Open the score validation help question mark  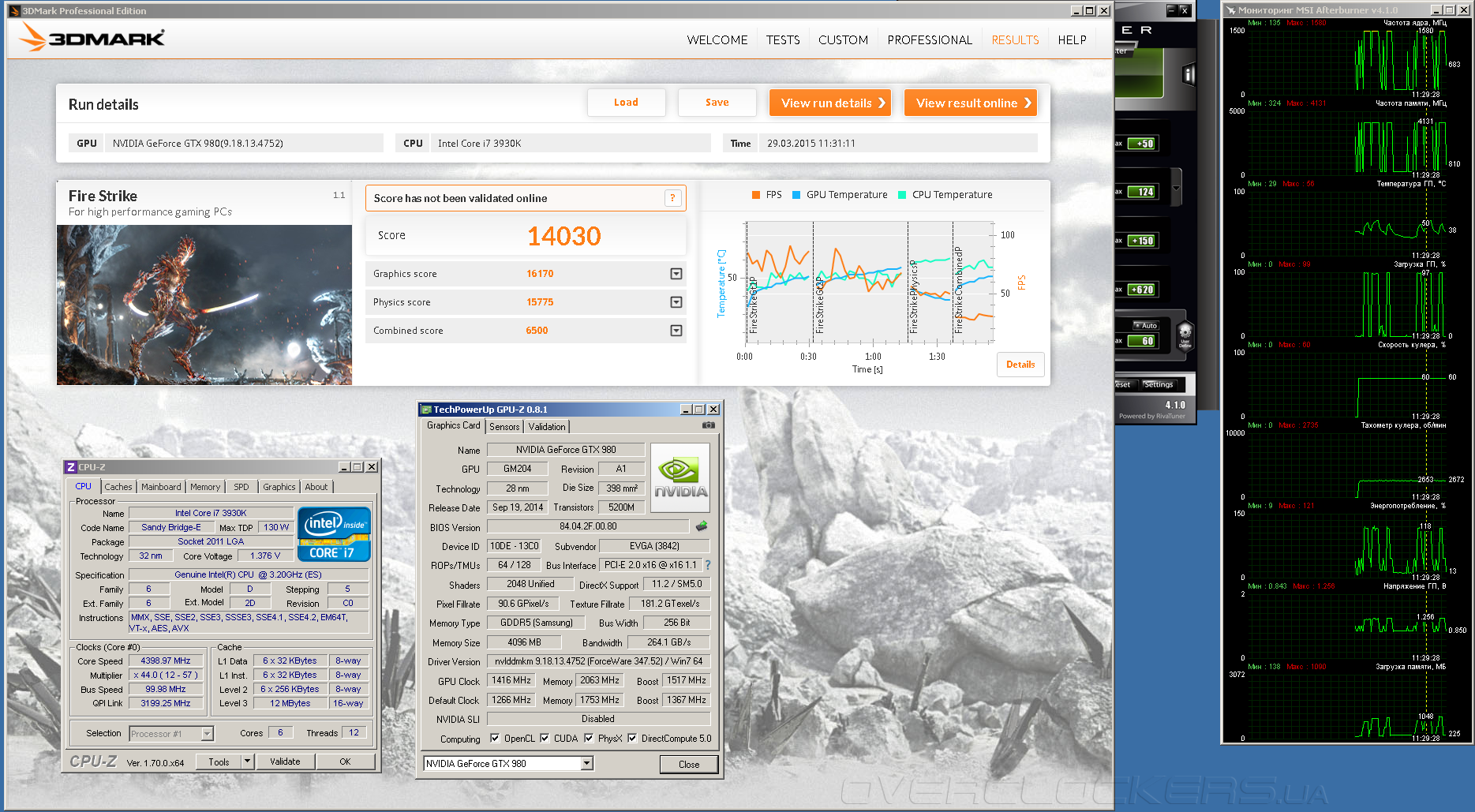pyautogui.click(x=672, y=198)
